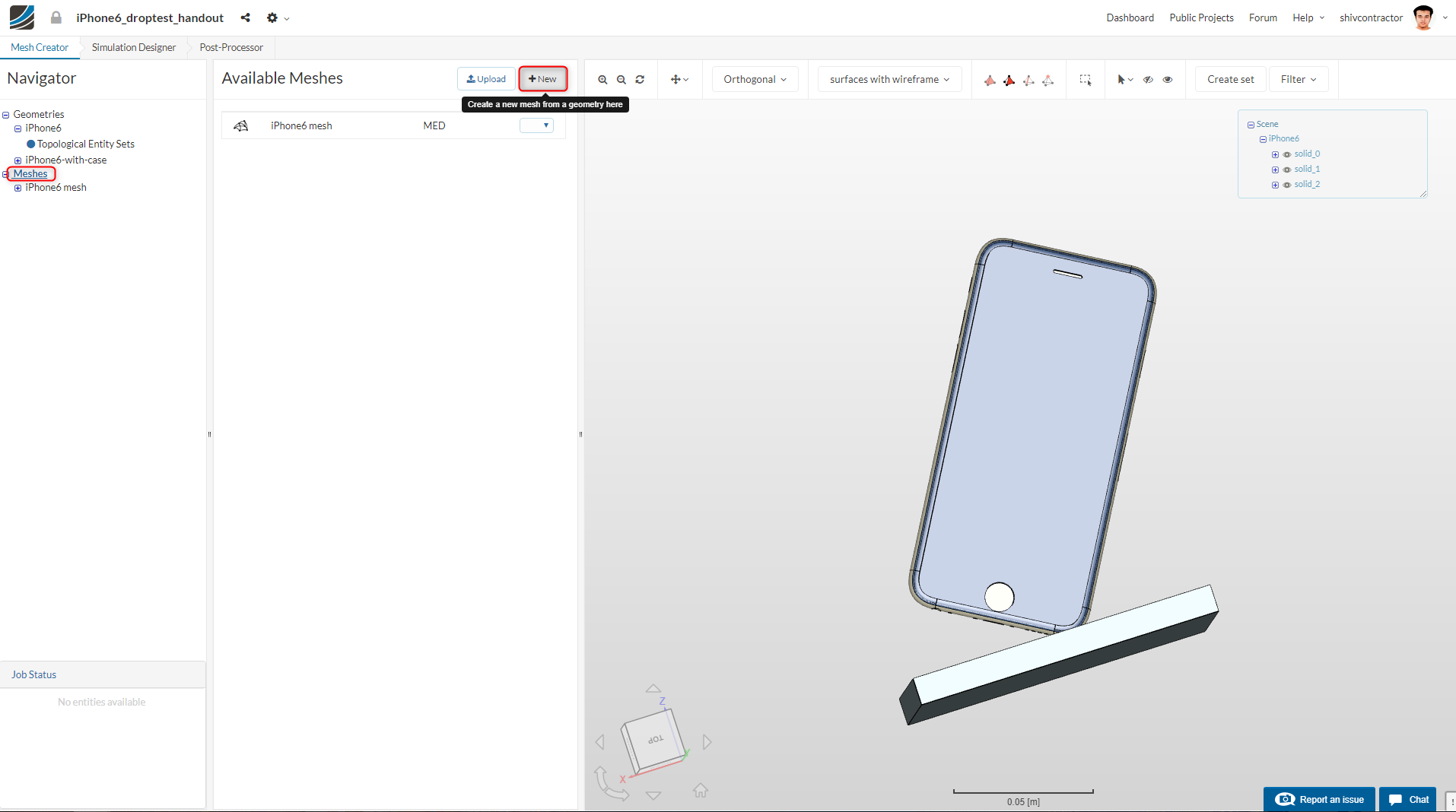
Task: Open the Chat button
Action: click(1408, 799)
